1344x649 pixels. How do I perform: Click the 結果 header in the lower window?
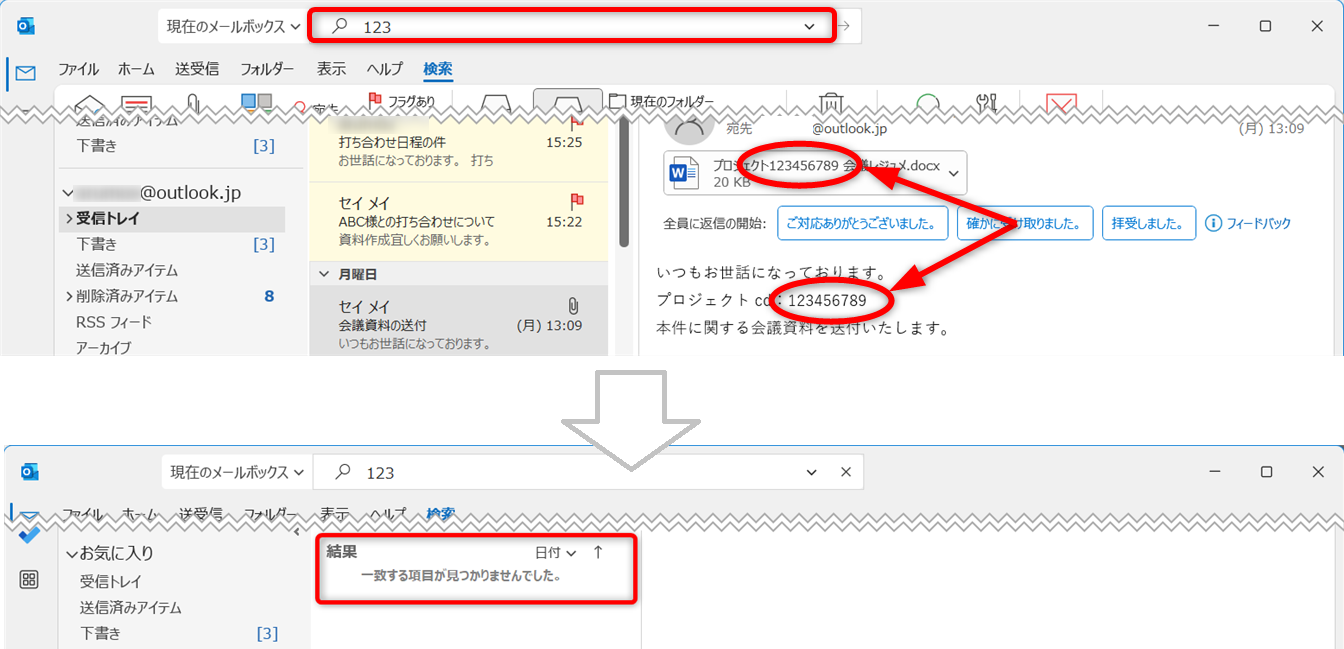pyautogui.click(x=342, y=552)
